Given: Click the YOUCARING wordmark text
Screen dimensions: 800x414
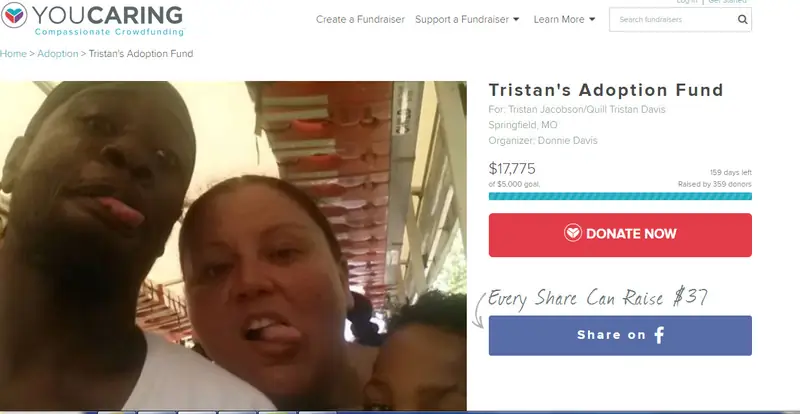Looking at the screenshot, I should (x=107, y=15).
